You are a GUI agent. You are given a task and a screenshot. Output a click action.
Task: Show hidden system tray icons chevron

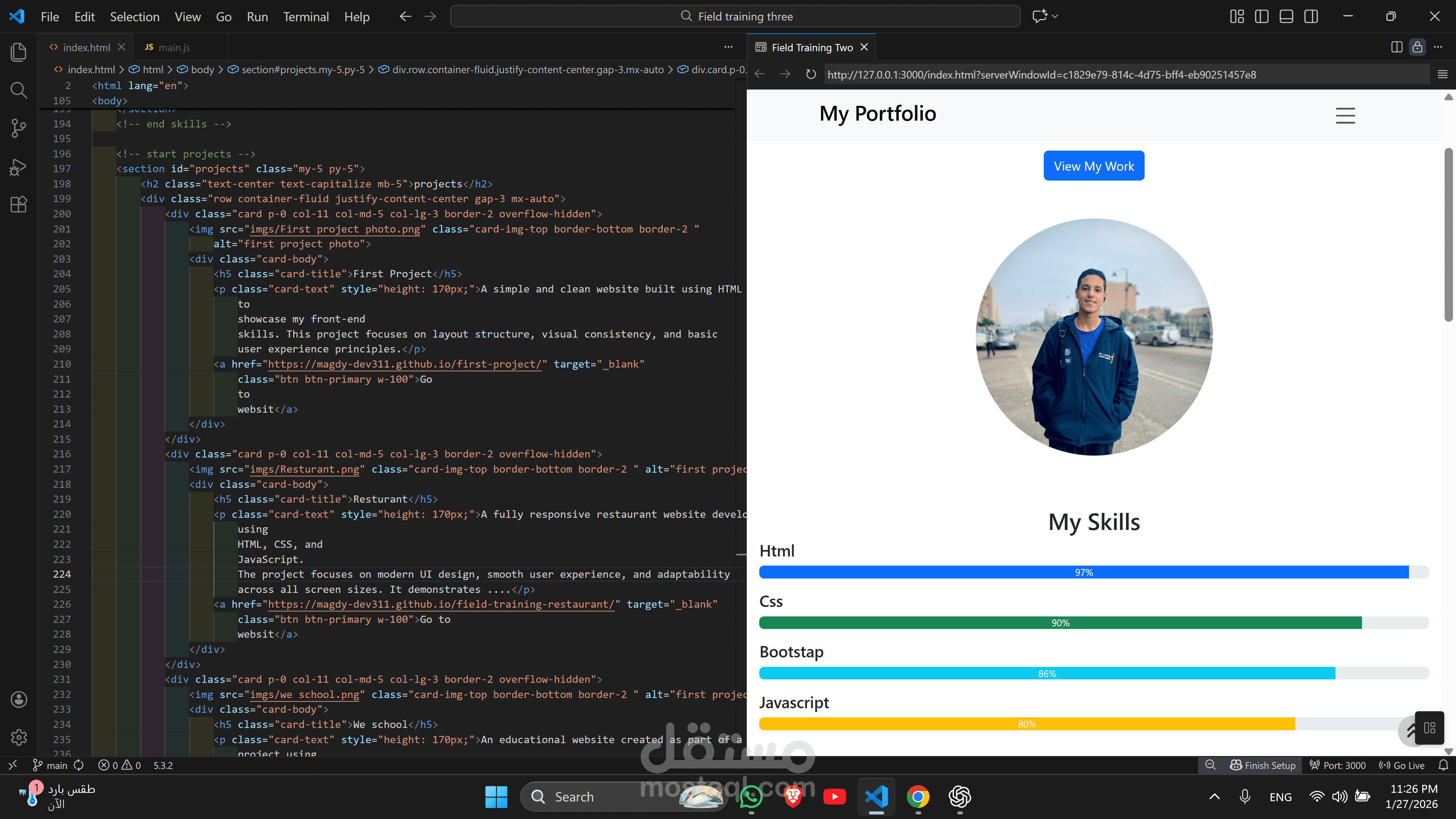click(1214, 796)
